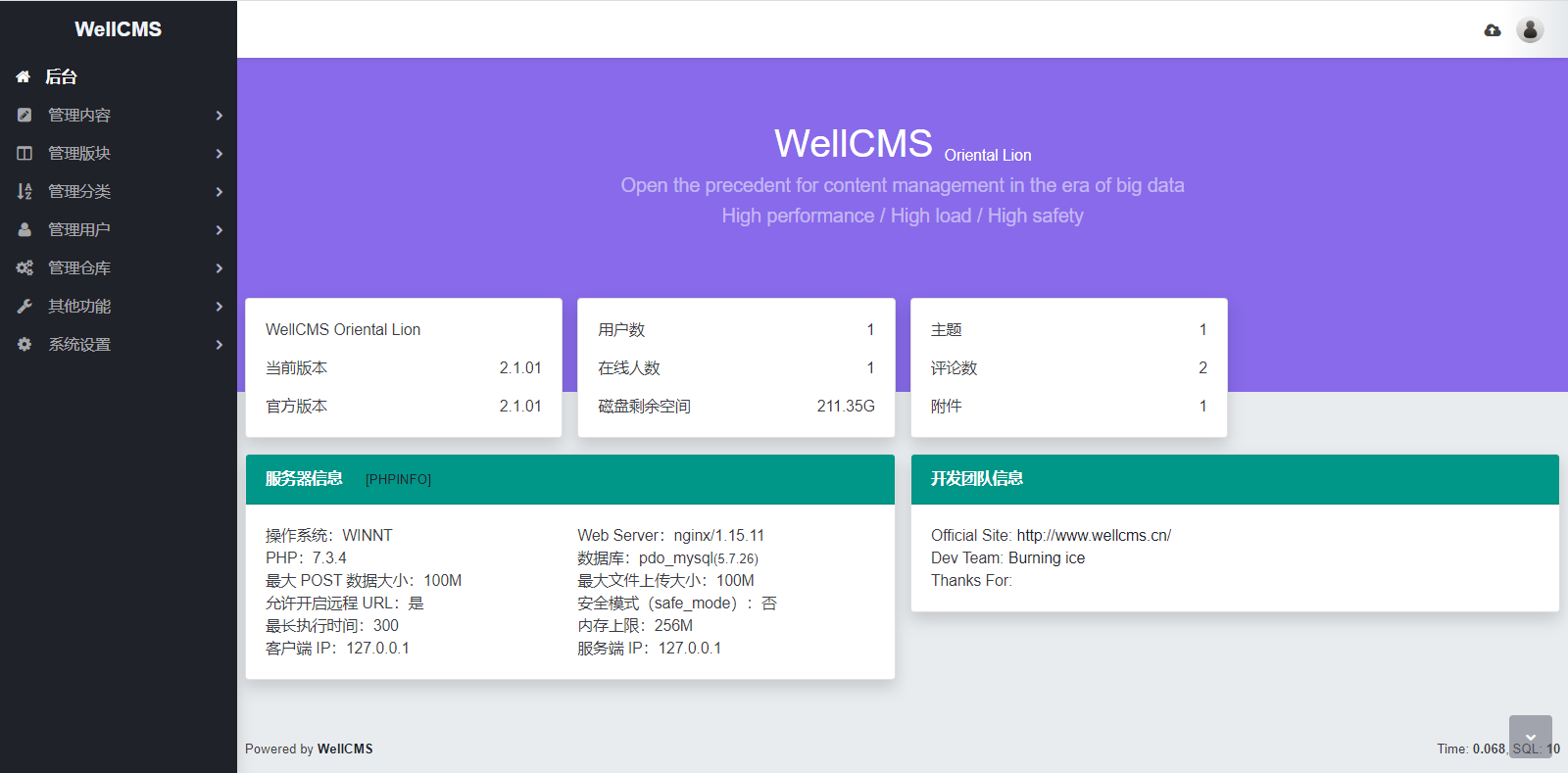The image size is (1568, 773).
Task: Click the 官方版本 value 2.1.01
Action: (x=520, y=406)
